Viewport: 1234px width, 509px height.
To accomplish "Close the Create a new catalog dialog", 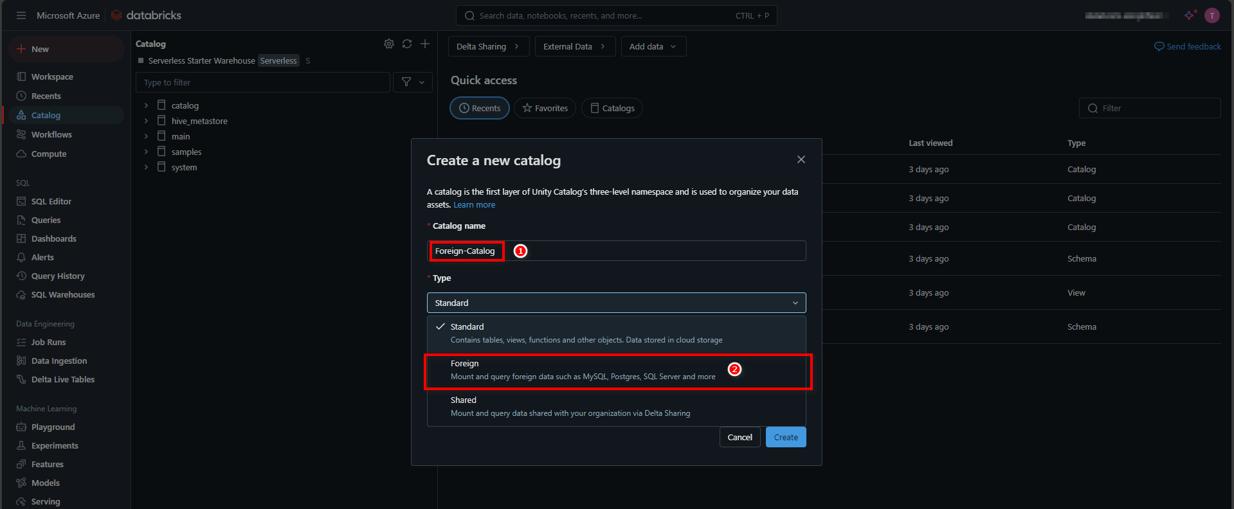I will pos(801,160).
